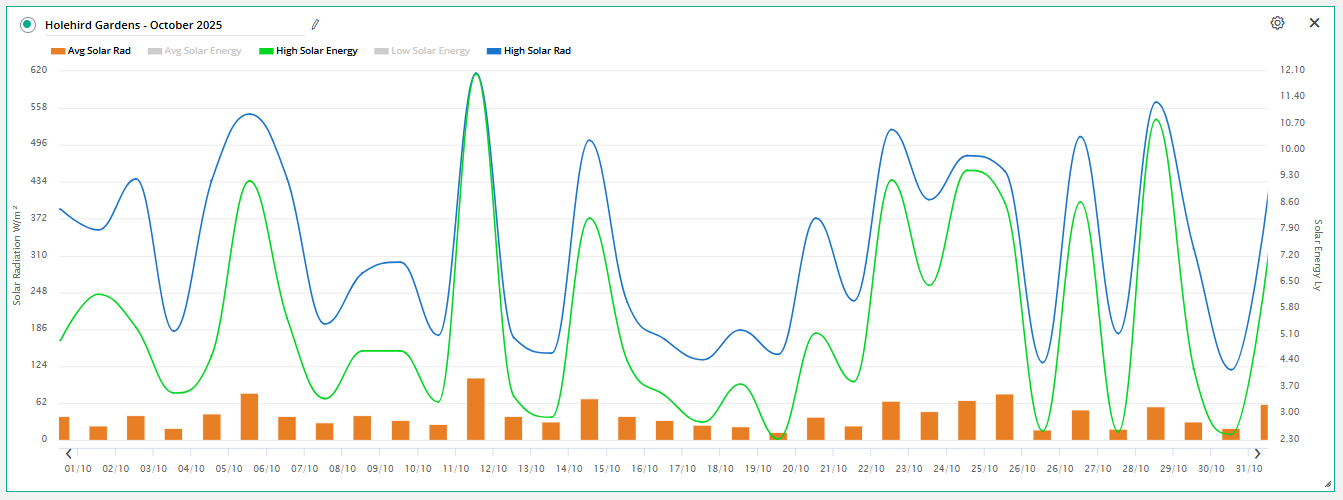Click the 31/10 date label on x-axis

[x=1249, y=468]
